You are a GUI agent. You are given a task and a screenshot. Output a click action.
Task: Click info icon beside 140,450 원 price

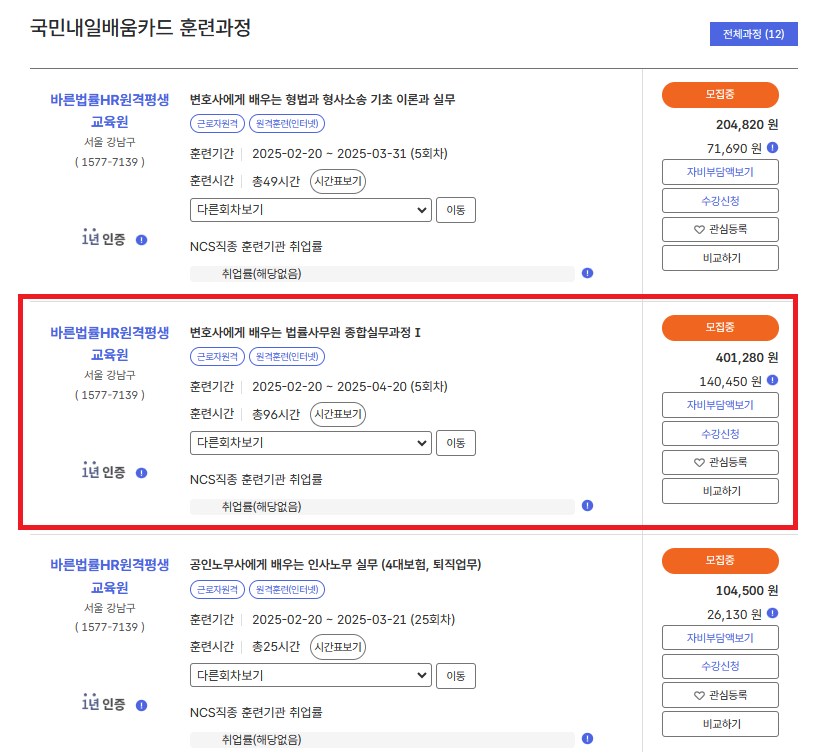coord(772,381)
